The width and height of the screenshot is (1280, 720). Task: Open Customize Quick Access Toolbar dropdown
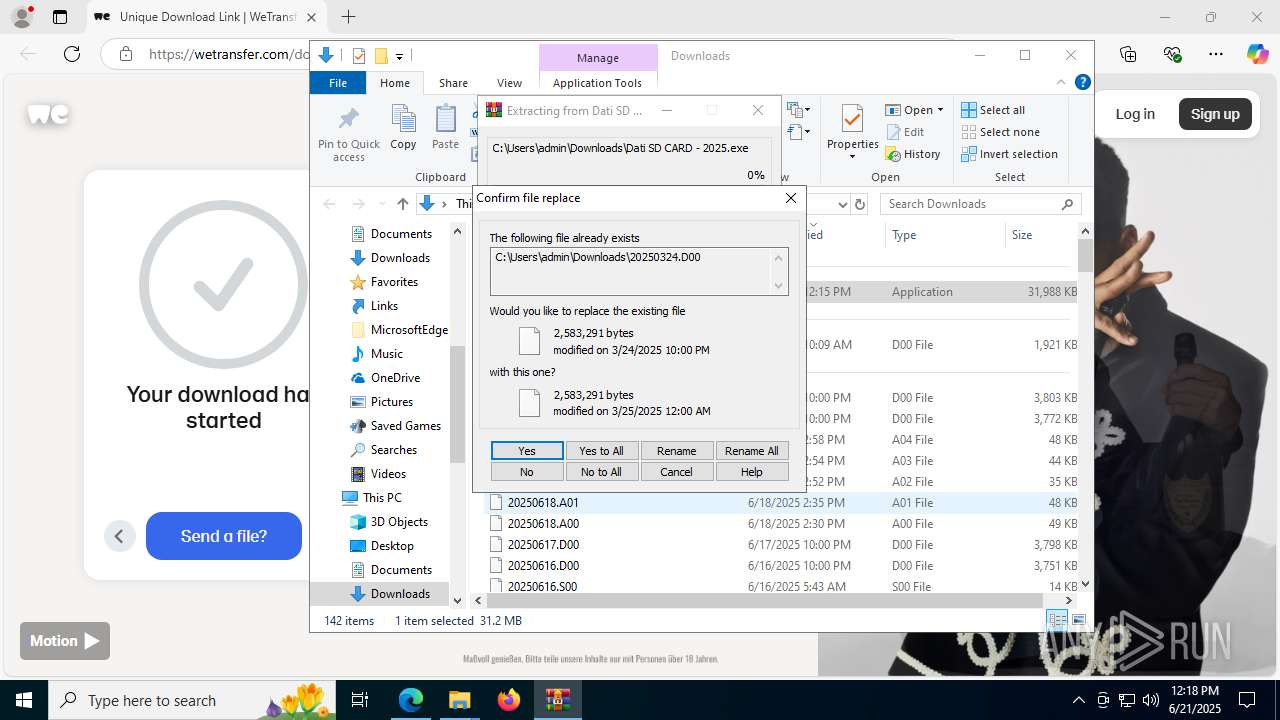click(399, 56)
